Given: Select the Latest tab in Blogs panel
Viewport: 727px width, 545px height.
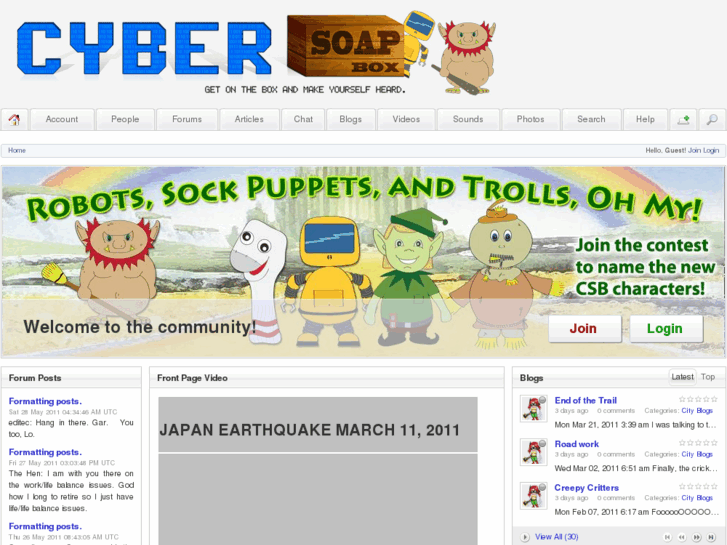Looking at the screenshot, I should 682,377.
